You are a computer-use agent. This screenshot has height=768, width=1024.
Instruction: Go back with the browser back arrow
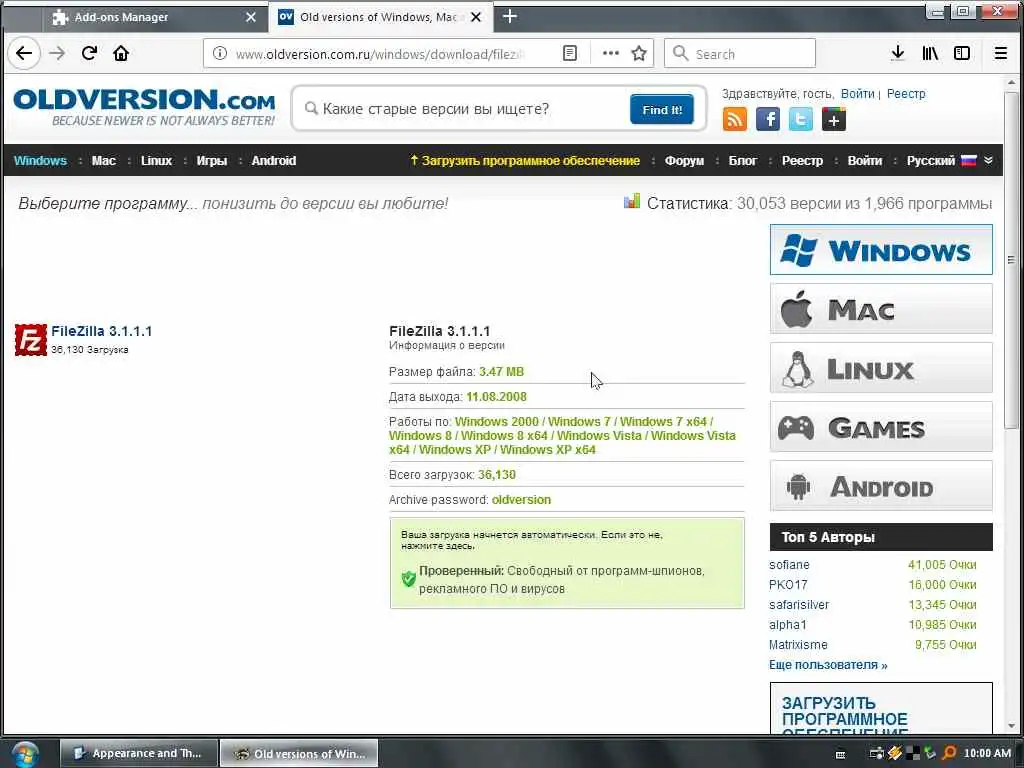24,54
